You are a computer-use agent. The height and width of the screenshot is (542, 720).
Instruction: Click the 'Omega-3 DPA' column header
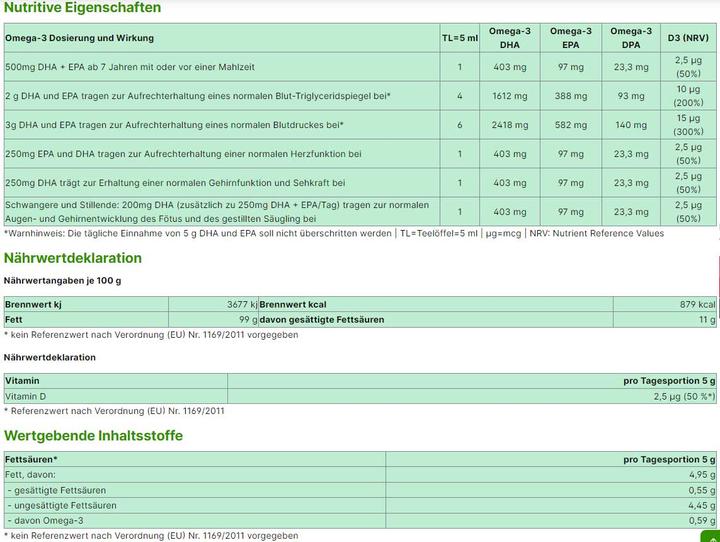coord(631,38)
